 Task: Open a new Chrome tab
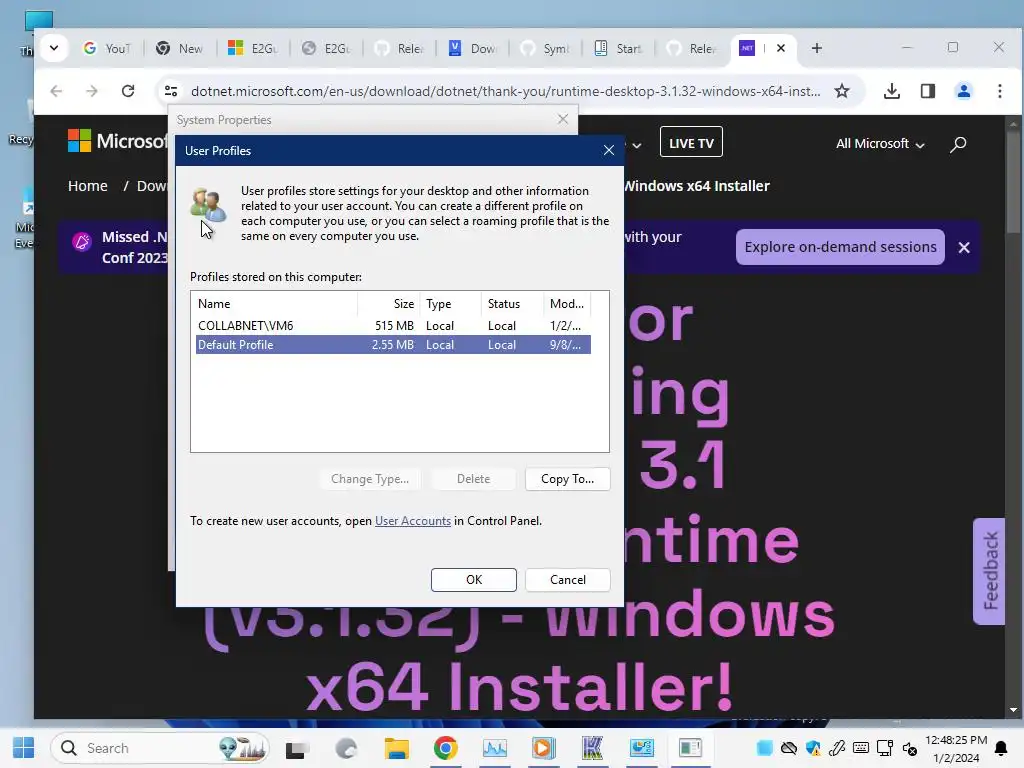[x=816, y=48]
